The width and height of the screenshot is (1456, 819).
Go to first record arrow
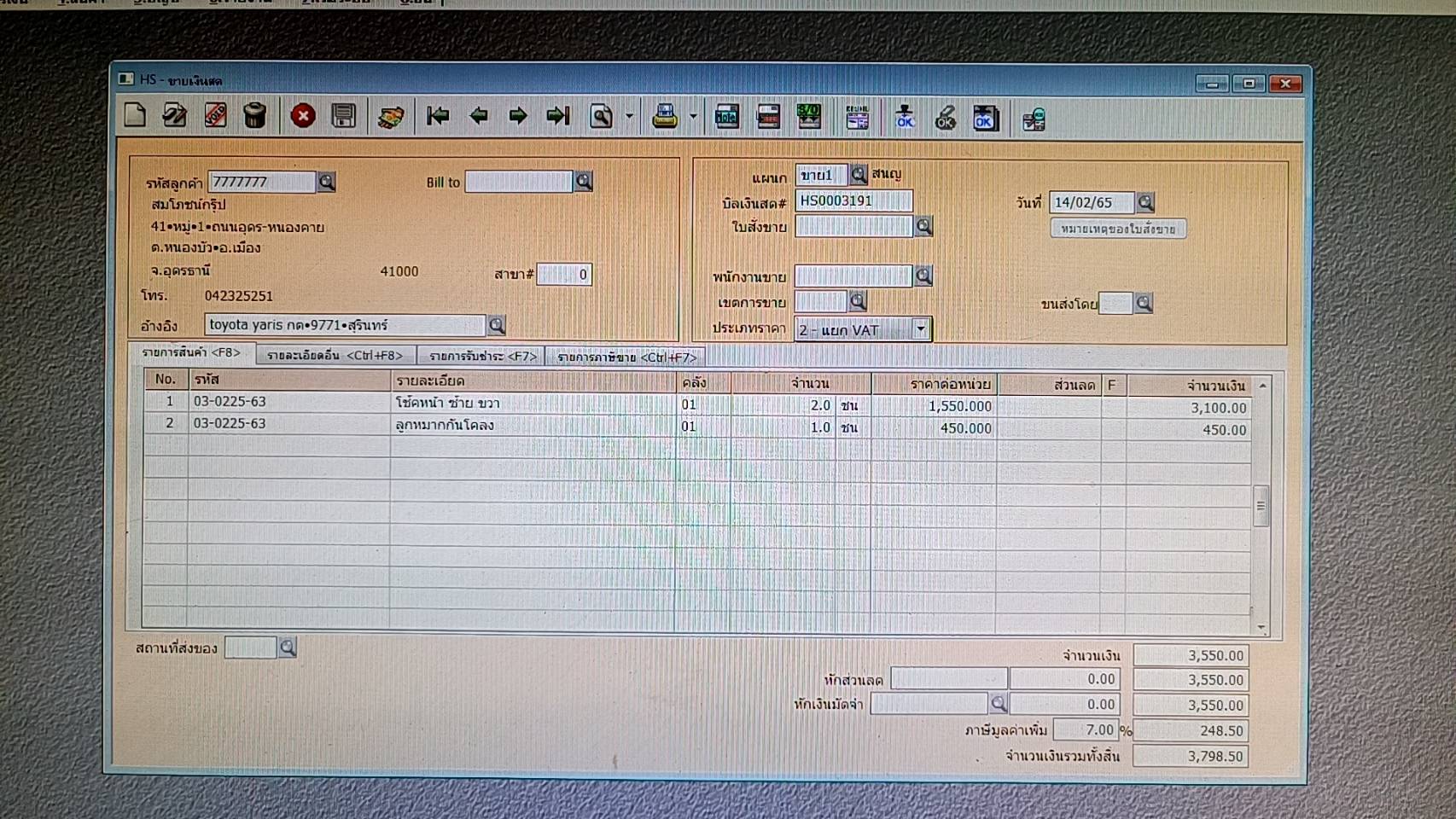(438, 115)
